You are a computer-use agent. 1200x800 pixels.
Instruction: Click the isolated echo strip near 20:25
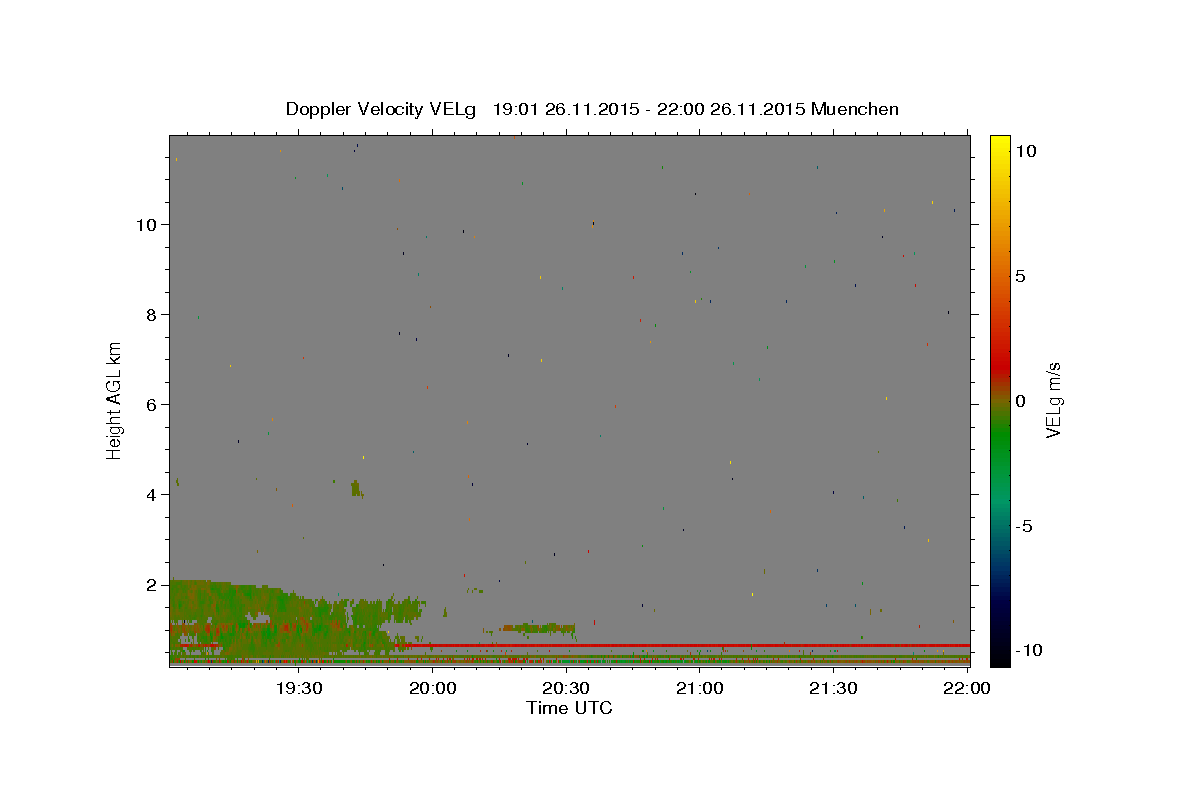coord(538,628)
